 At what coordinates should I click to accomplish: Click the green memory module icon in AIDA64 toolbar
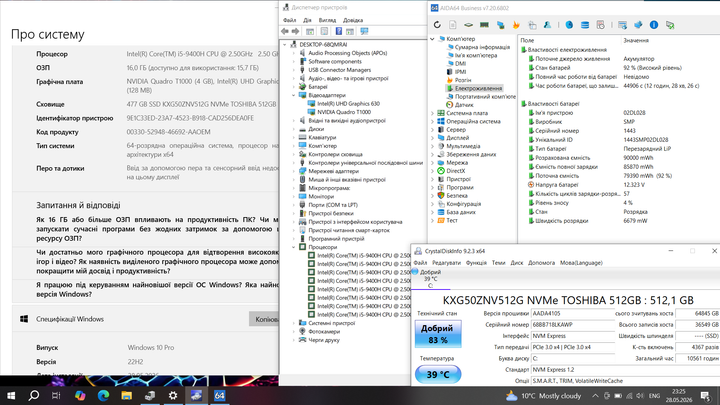pos(484,25)
